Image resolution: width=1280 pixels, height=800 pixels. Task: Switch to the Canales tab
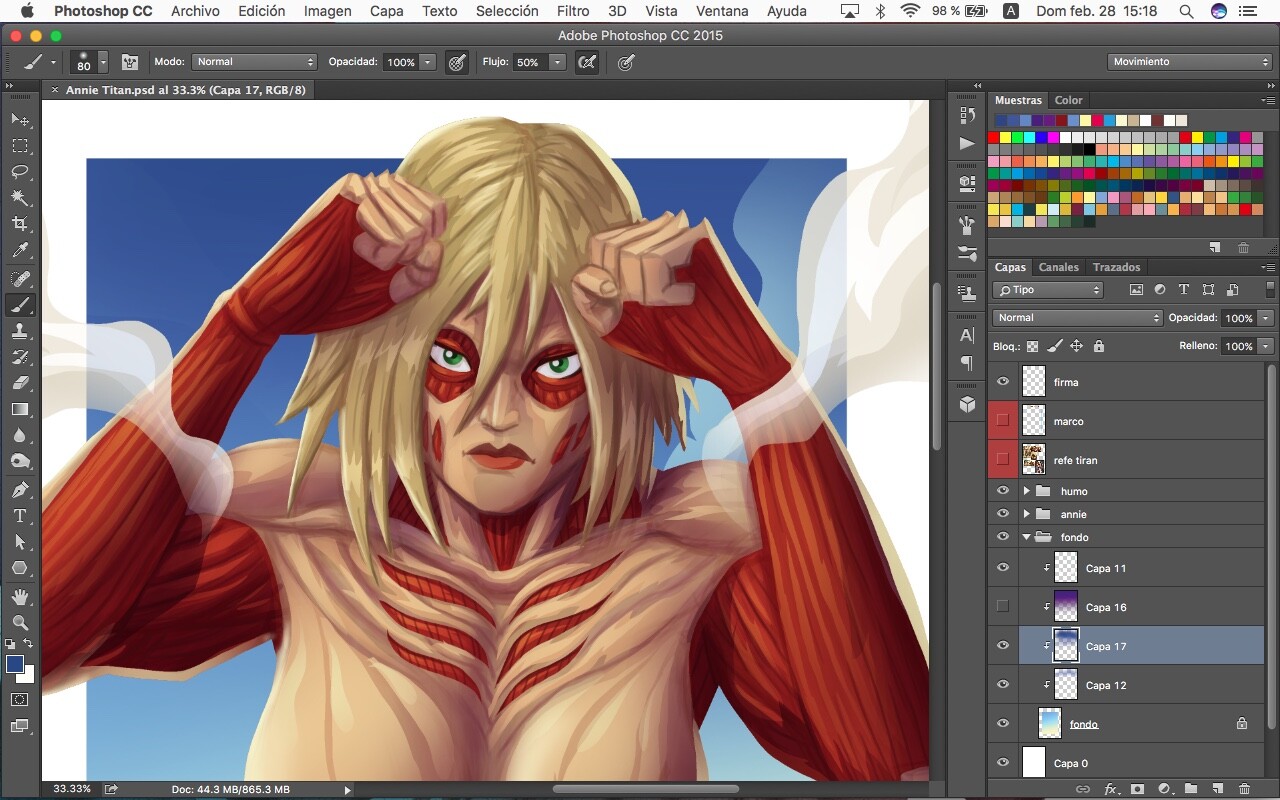[x=1058, y=267]
